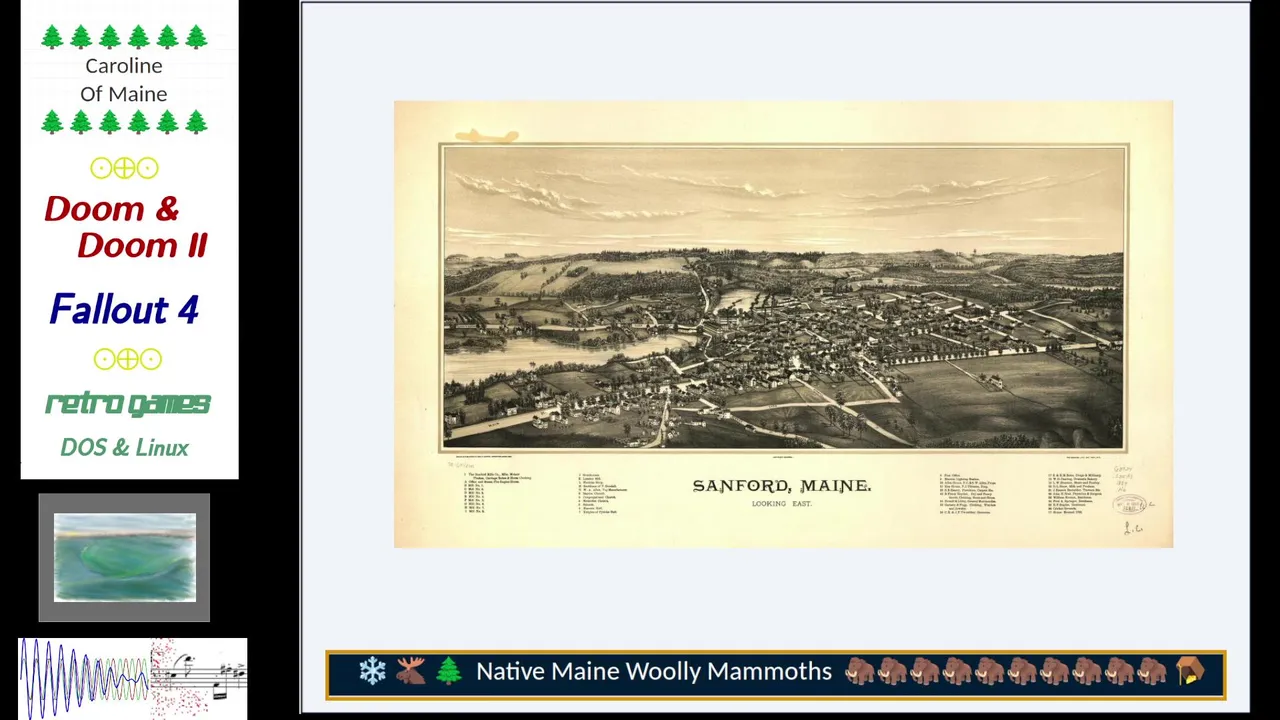This screenshot has height=720, width=1280.
Task: Open the green wave painting thumbnail
Action: (x=125, y=558)
